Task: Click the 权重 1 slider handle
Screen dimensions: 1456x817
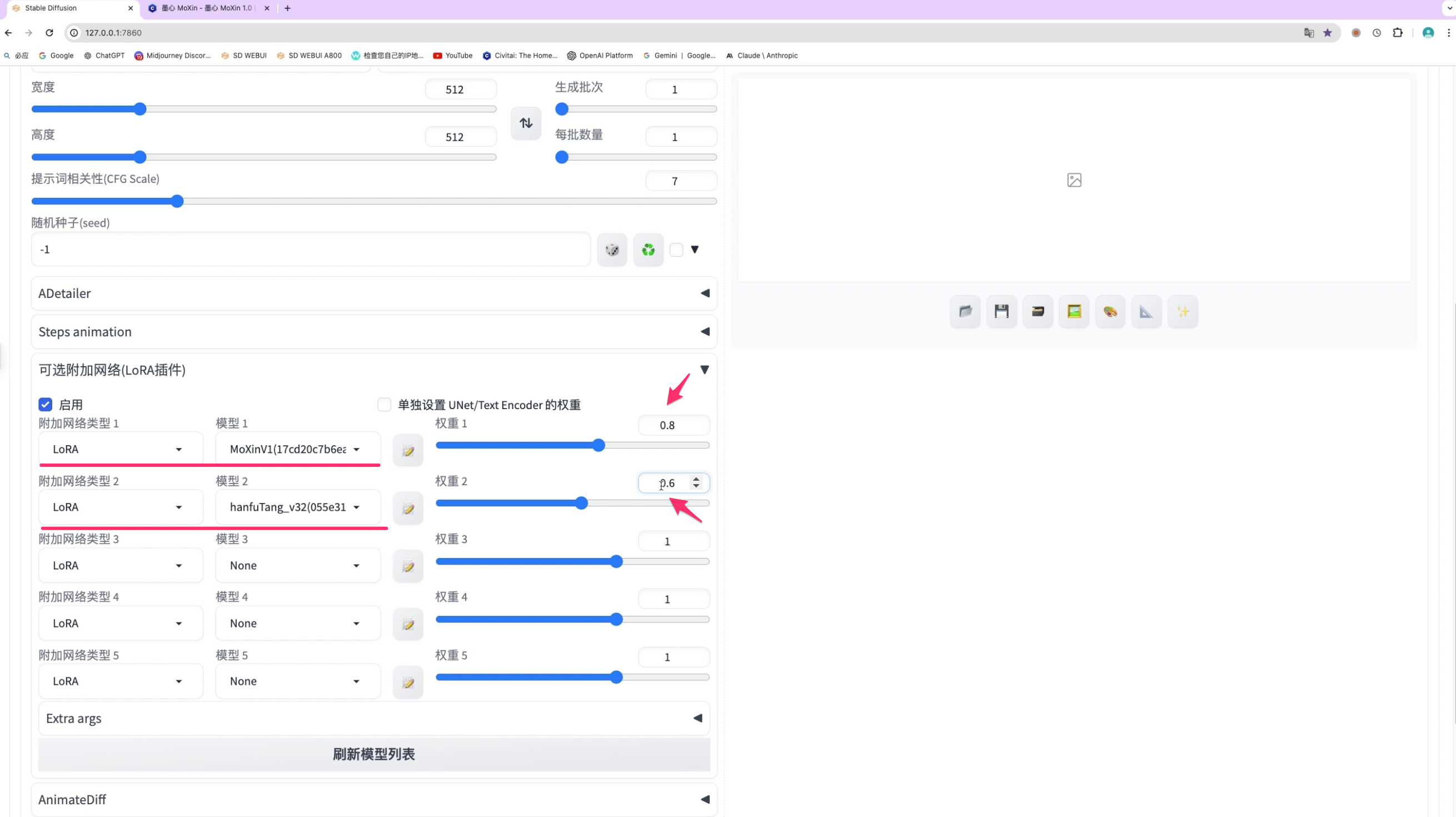Action: [599, 446]
